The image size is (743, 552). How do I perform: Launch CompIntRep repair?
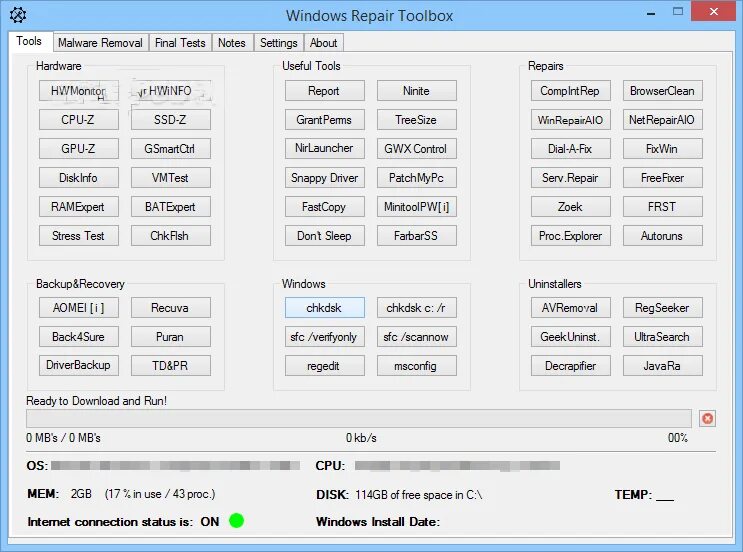tap(571, 90)
